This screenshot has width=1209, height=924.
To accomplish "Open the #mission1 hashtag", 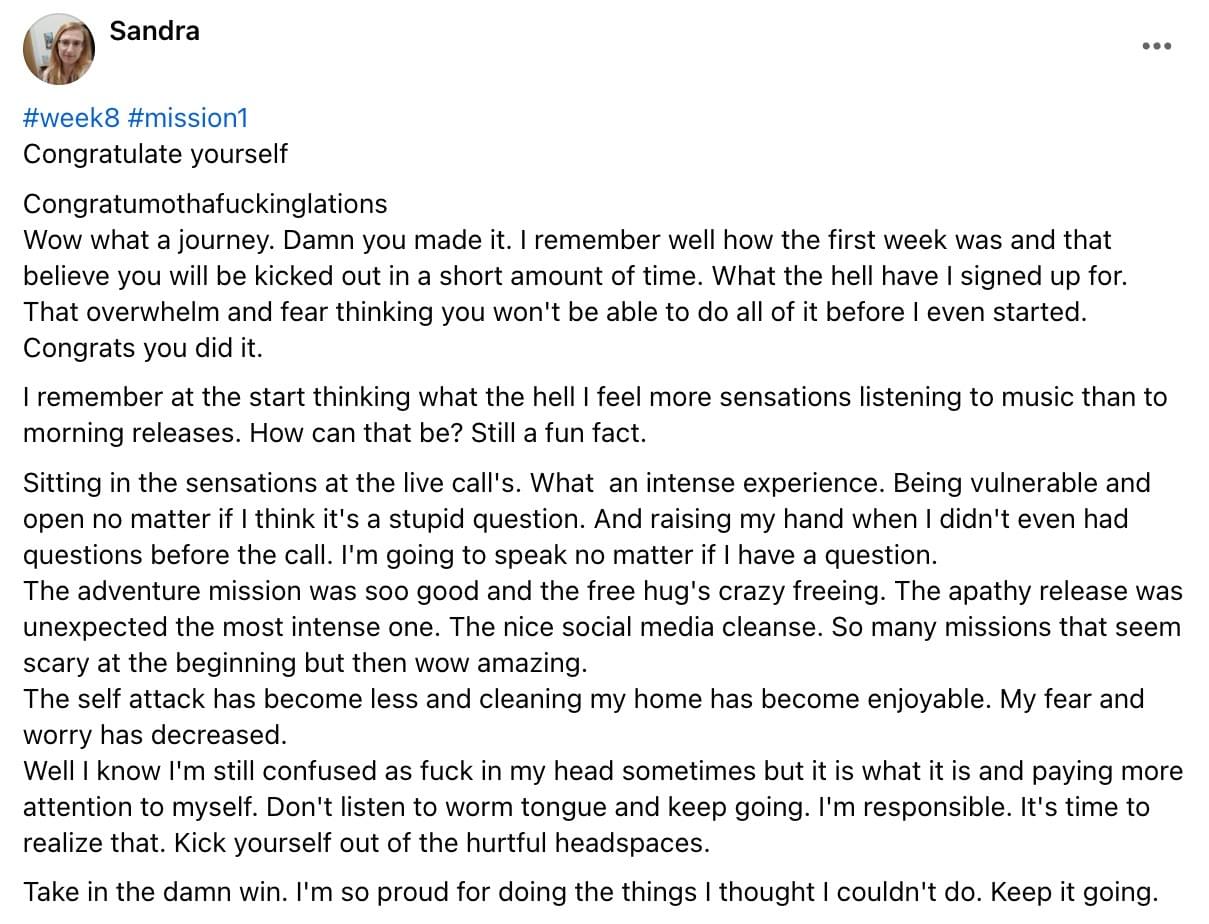I will pos(188,118).
